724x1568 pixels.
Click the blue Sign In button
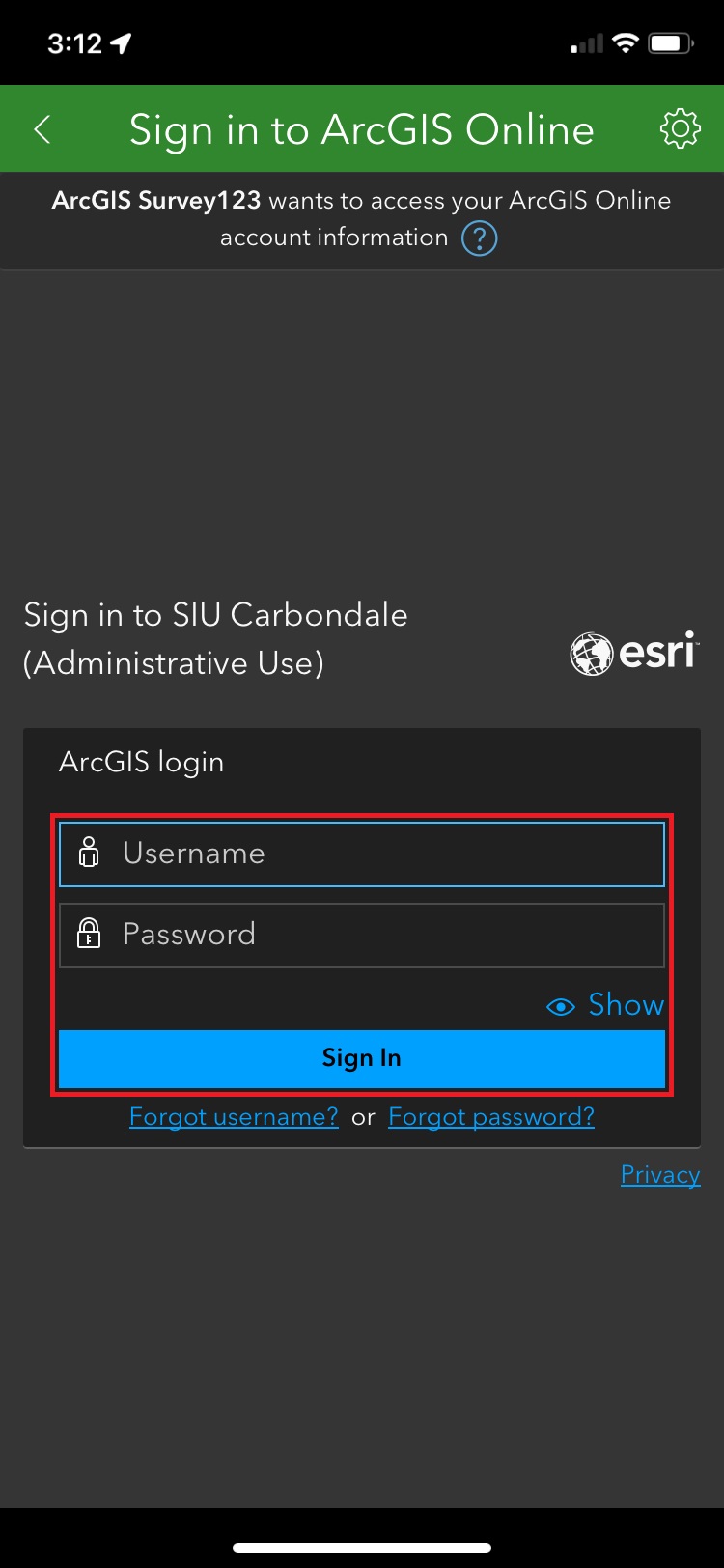[x=362, y=1058]
